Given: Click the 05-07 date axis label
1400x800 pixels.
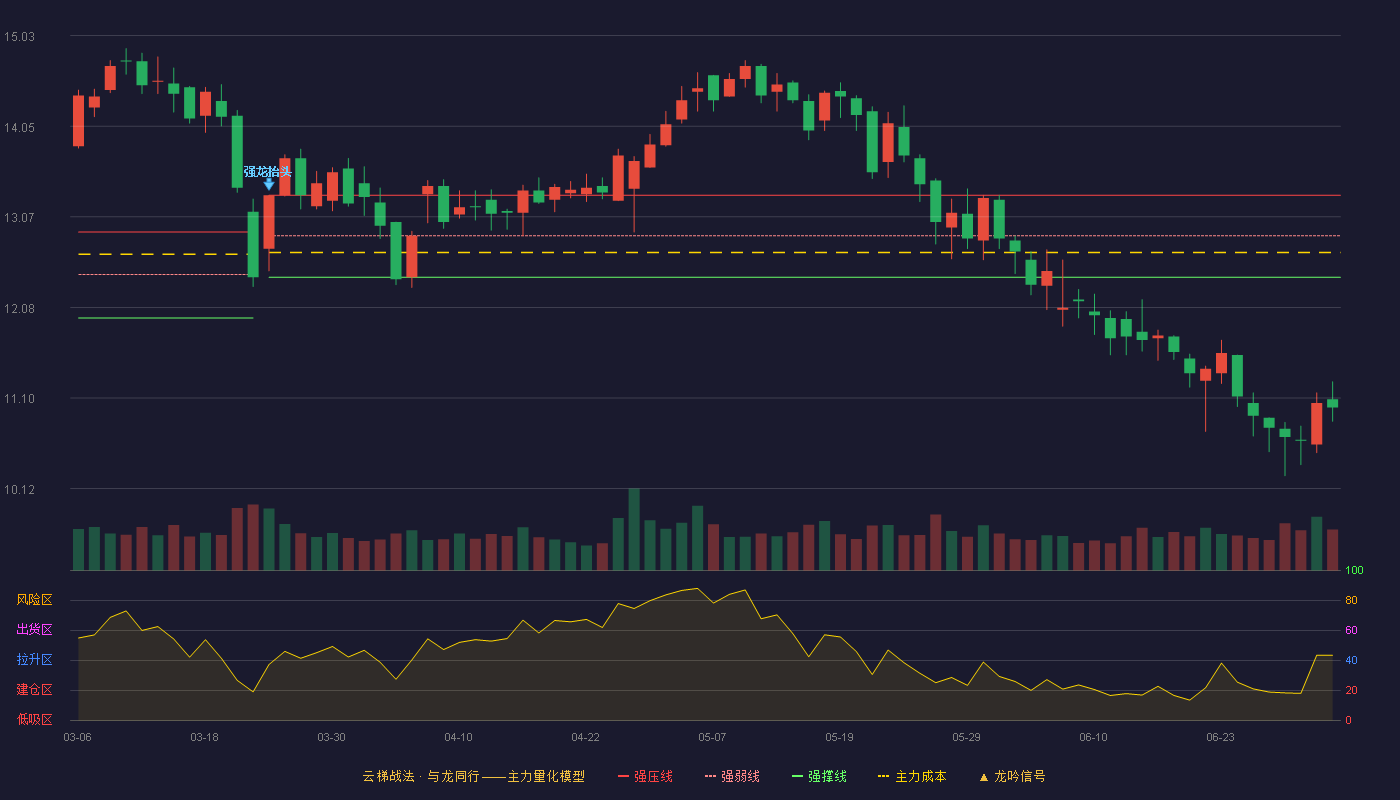Looking at the screenshot, I should point(712,737).
